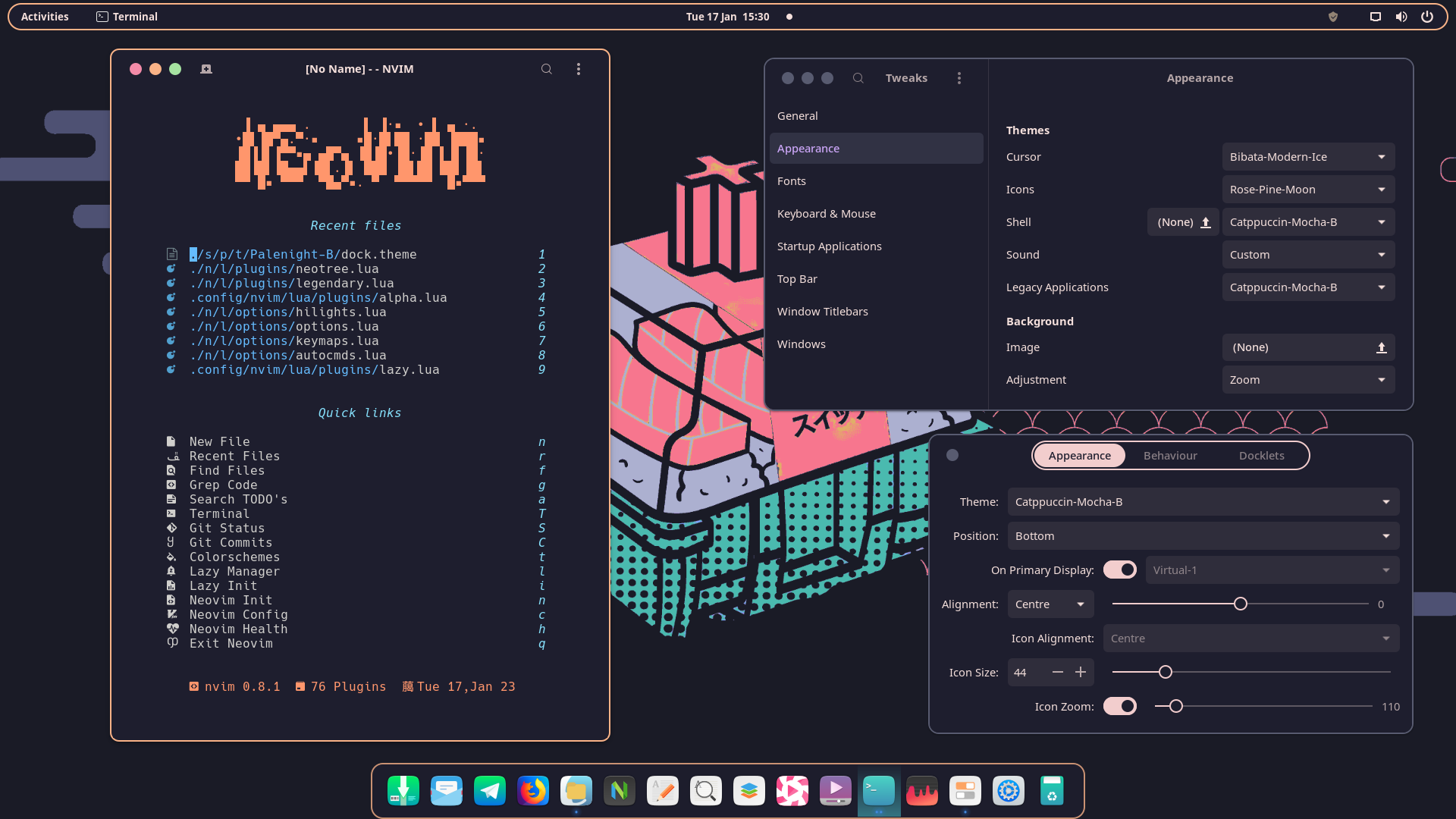
Task: Open the stacked layers app in dock
Action: click(748, 791)
